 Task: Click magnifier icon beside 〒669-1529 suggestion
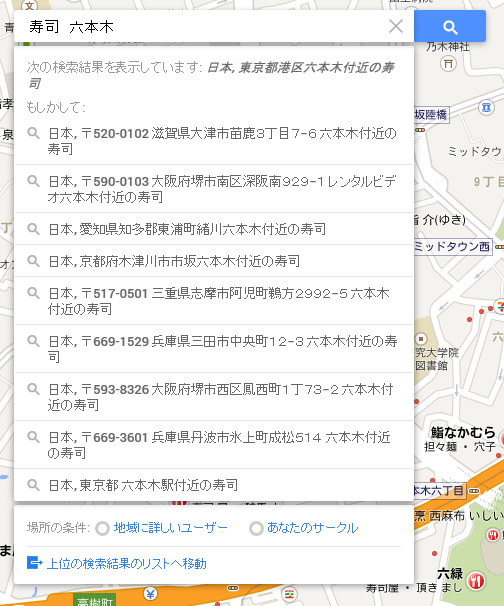(x=33, y=341)
